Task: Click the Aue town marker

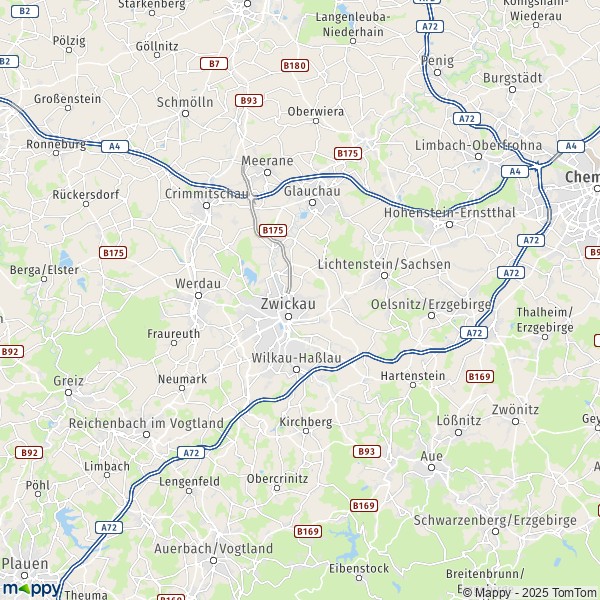Action: point(432,467)
